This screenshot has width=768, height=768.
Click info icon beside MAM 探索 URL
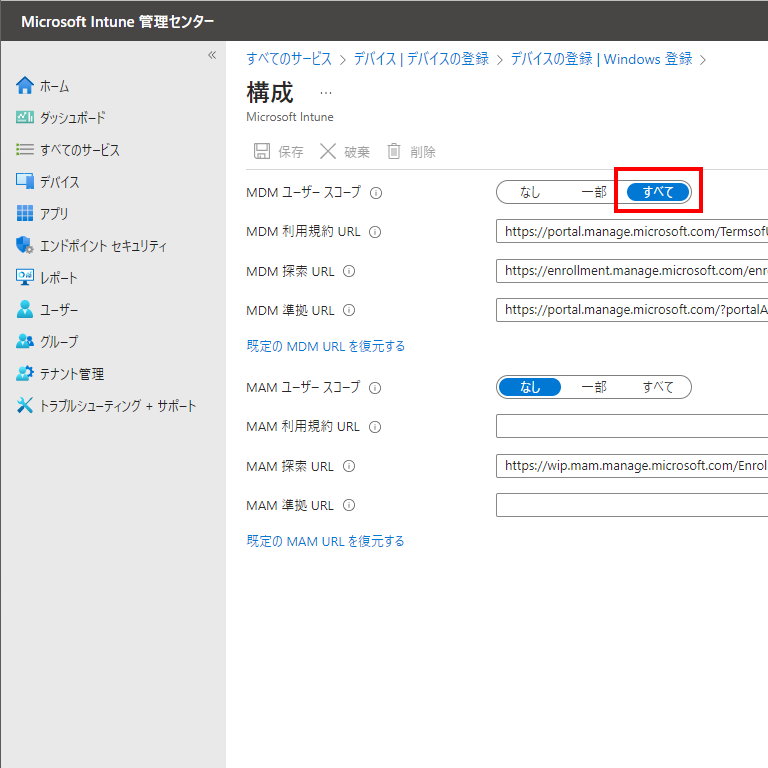point(349,466)
